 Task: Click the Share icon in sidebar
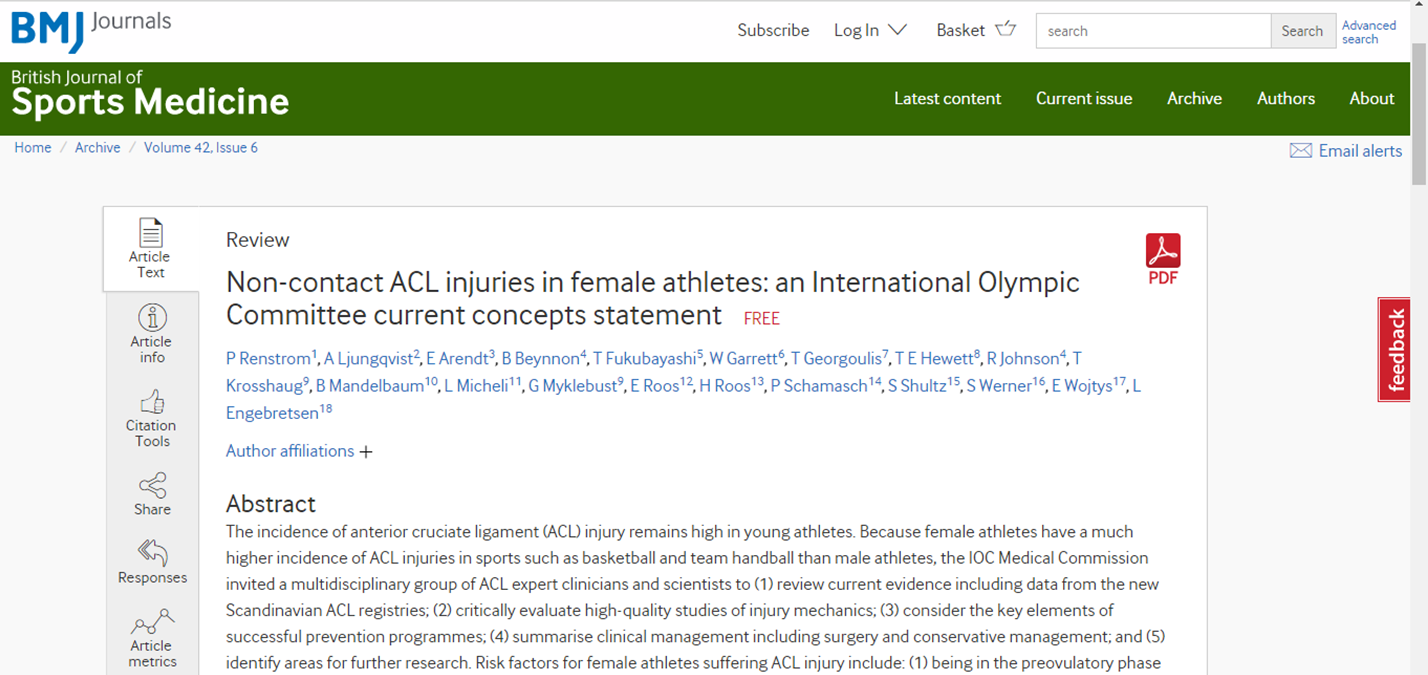click(152, 486)
